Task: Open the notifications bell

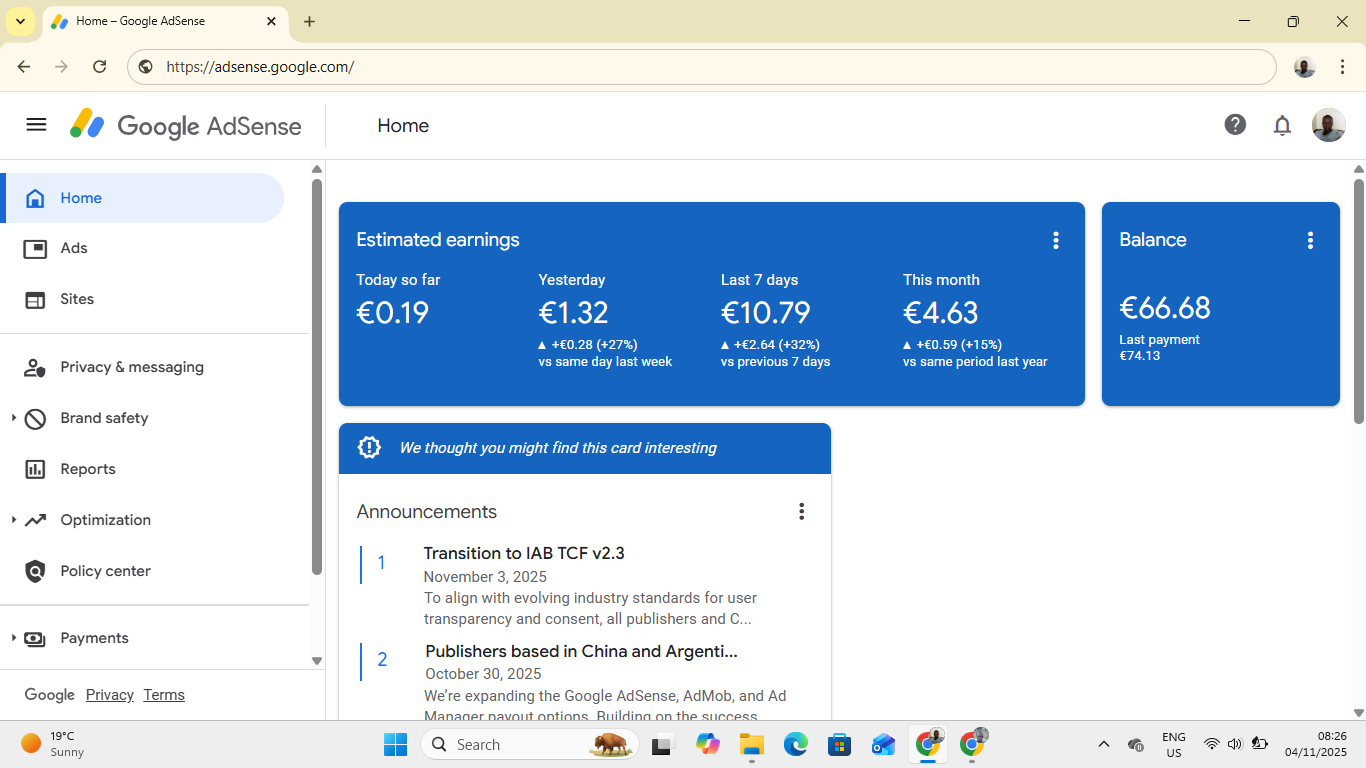Action: tap(1282, 125)
